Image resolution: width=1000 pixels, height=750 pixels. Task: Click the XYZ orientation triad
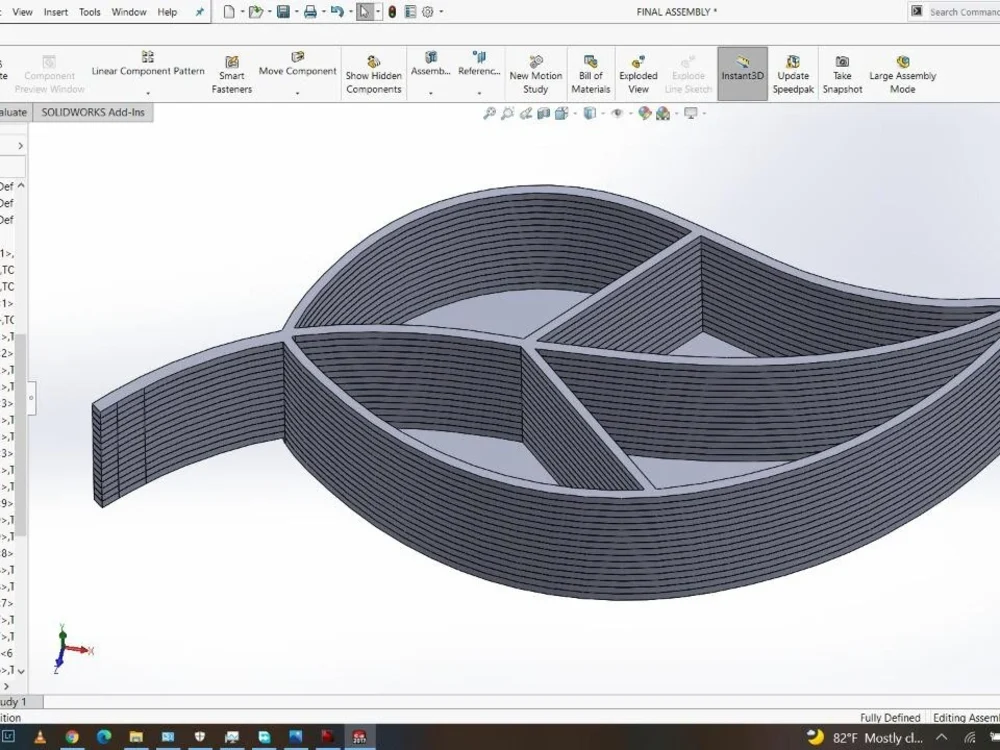pos(71,649)
